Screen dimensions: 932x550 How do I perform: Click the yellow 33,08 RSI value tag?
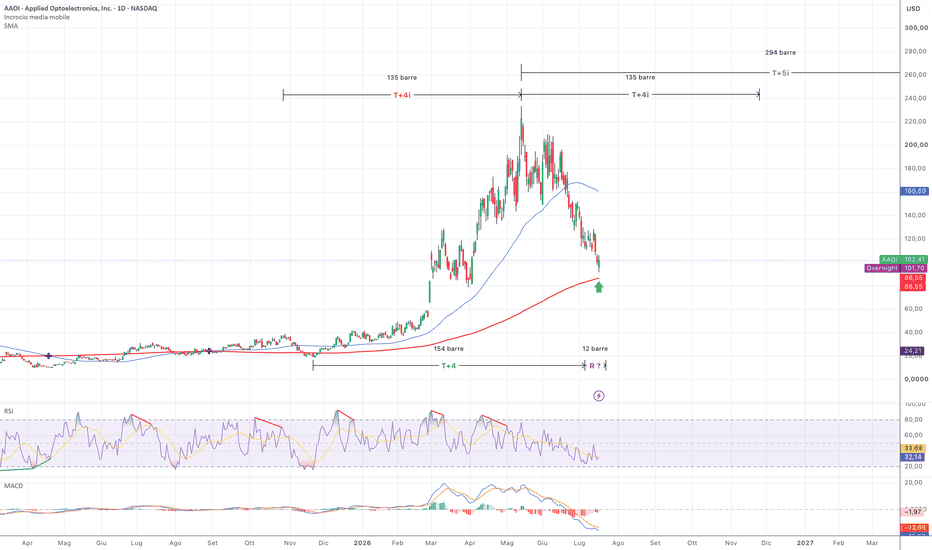tap(913, 448)
